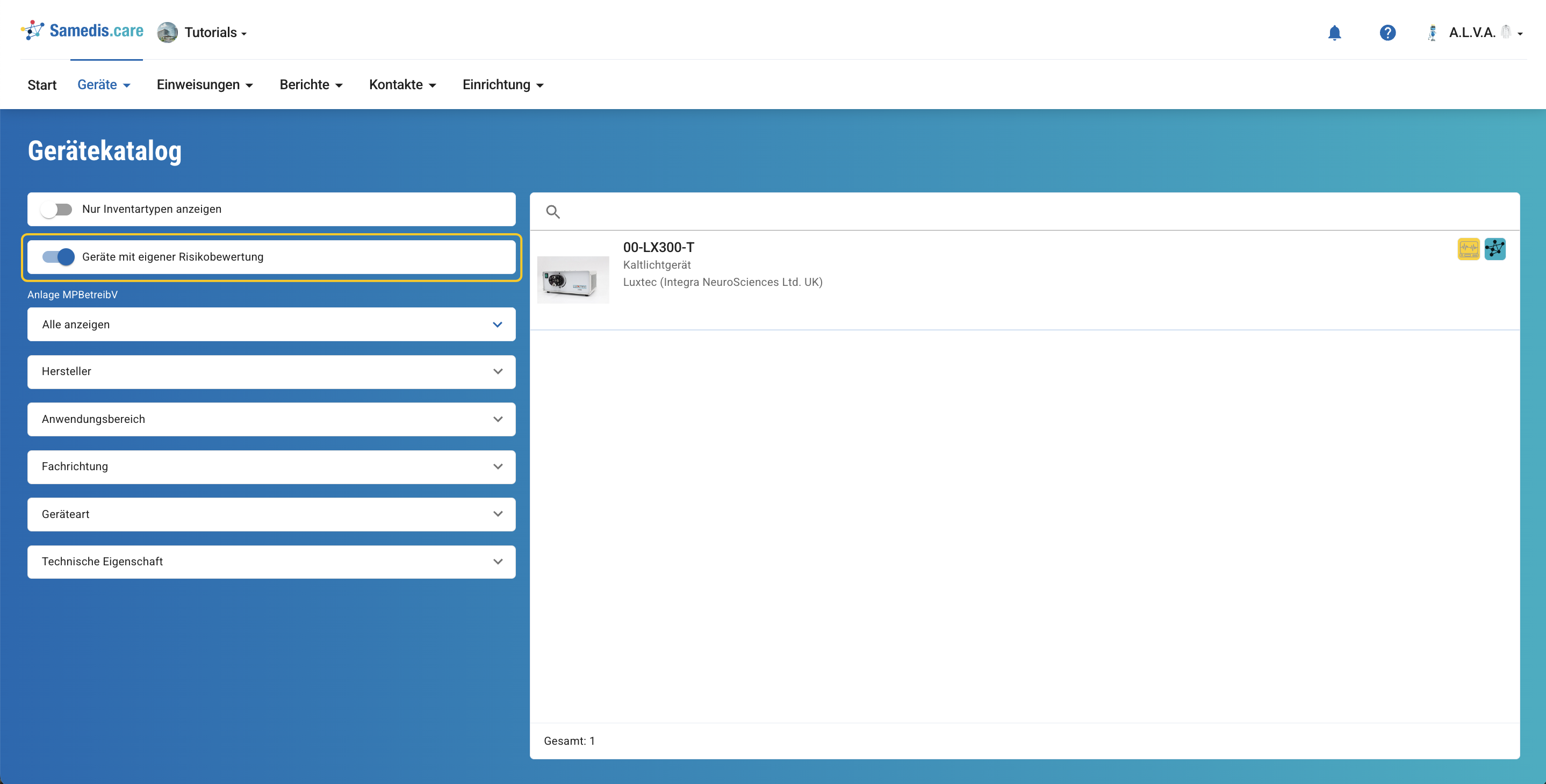Open the help question mark icon
Screen dimensions: 1546x784
[1387, 32]
